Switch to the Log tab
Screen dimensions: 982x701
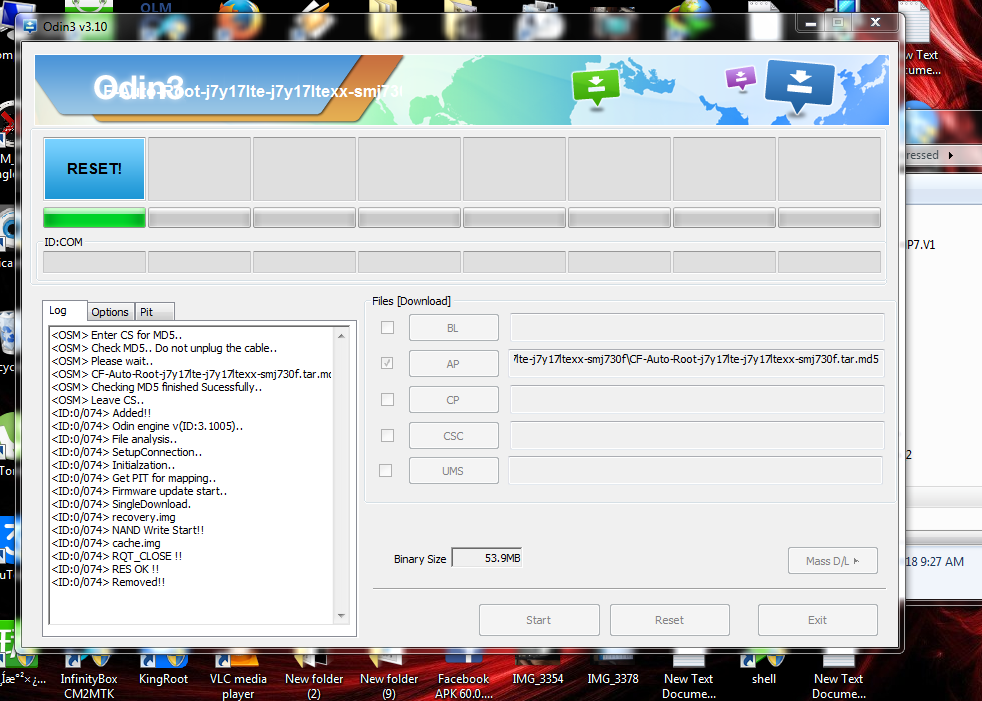coord(65,311)
